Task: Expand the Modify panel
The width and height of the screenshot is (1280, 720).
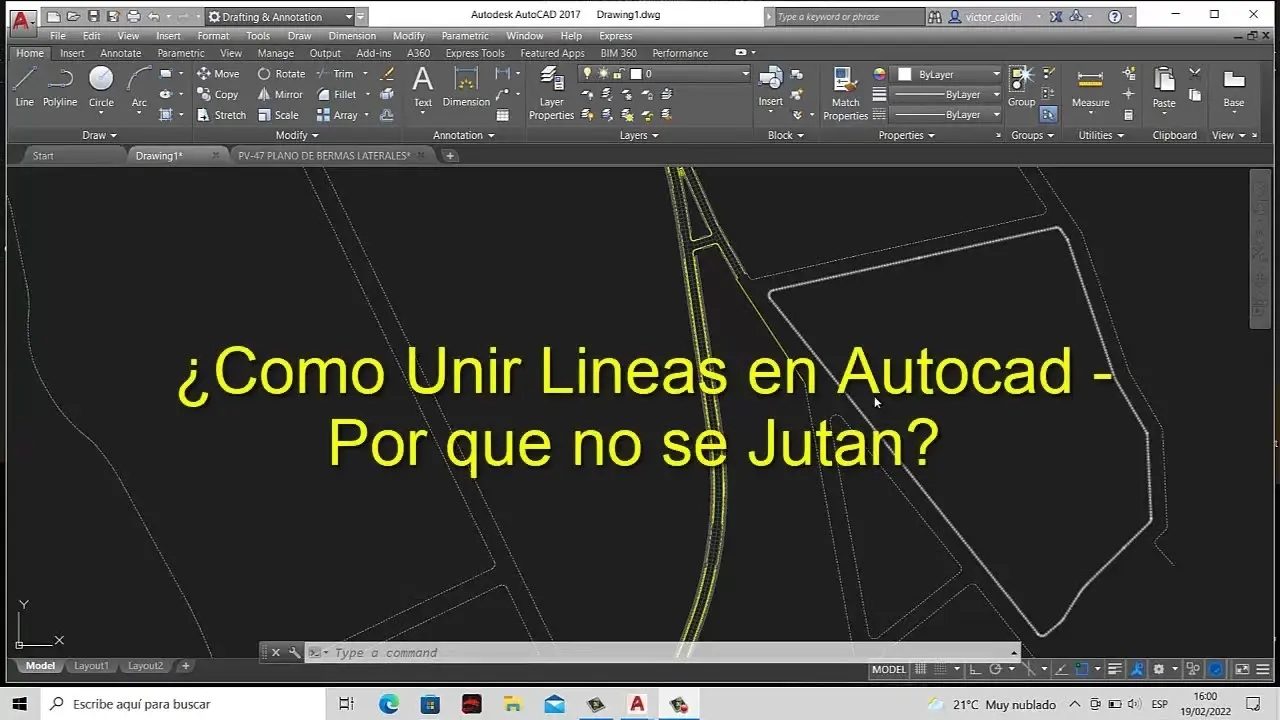Action: (297, 135)
